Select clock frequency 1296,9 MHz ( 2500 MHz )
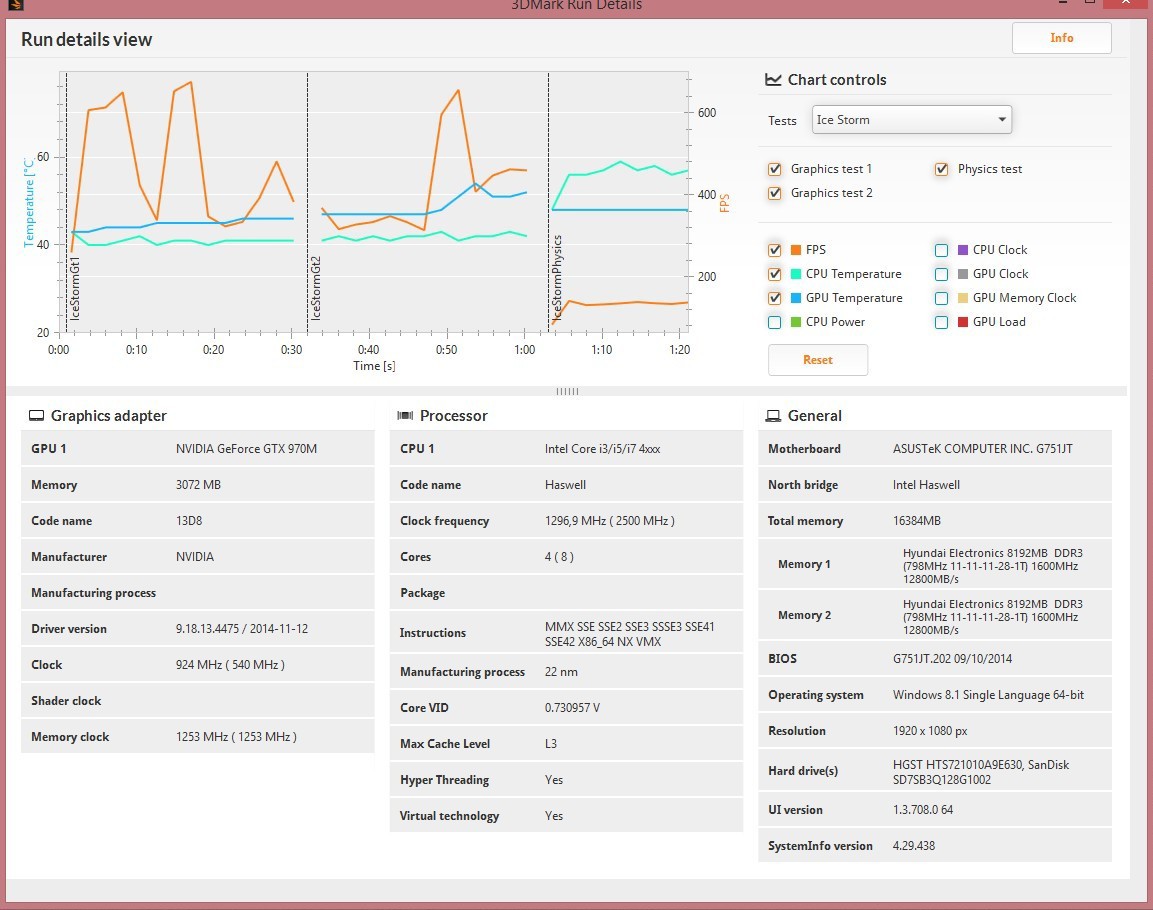This screenshot has width=1153, height=910. [x=610, y=521]
